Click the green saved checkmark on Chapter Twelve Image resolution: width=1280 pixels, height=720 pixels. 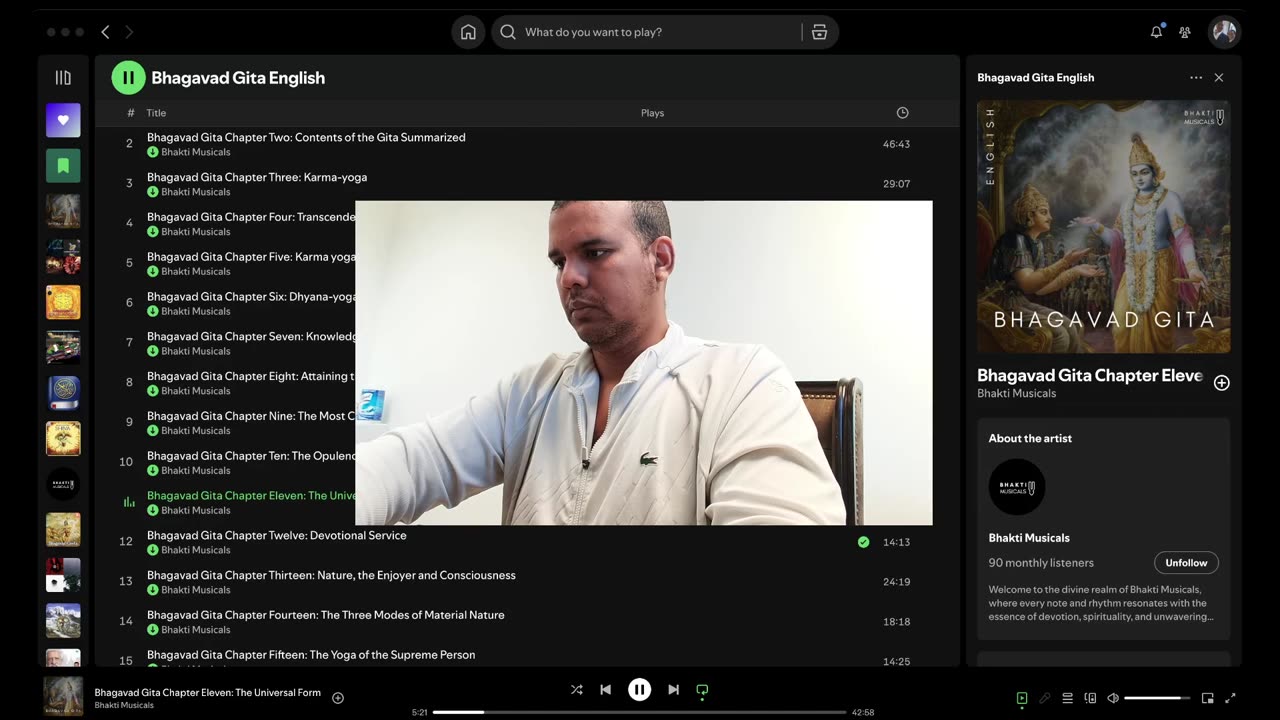point(863,542)
